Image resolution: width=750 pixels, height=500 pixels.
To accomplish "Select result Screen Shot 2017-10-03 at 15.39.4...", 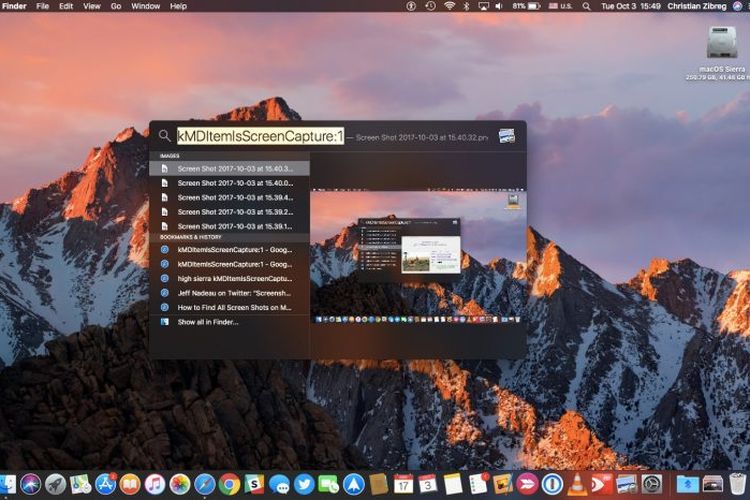I will click(230, 197).
